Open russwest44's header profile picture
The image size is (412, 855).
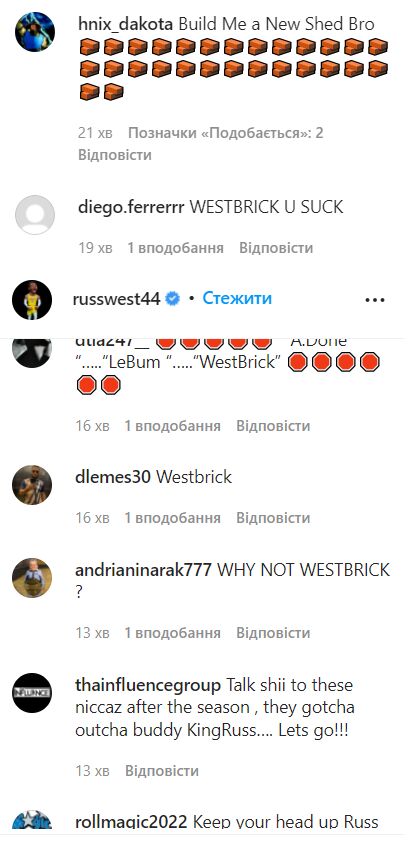click(x=32, y=300)
